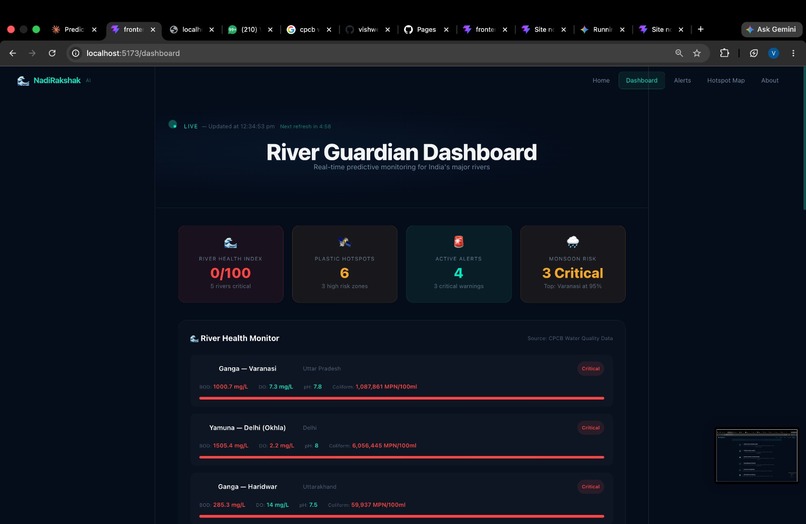
Task: Open the Chrome three-dot menu
Action: pos(793,53)
